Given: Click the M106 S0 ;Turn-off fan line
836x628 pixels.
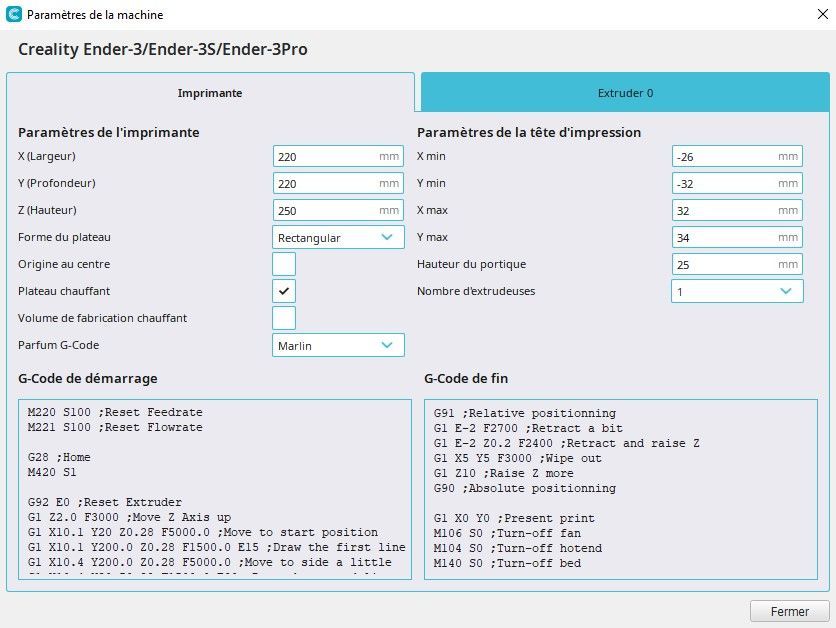Looking at the screenshot, I should (x=508, y=533).
